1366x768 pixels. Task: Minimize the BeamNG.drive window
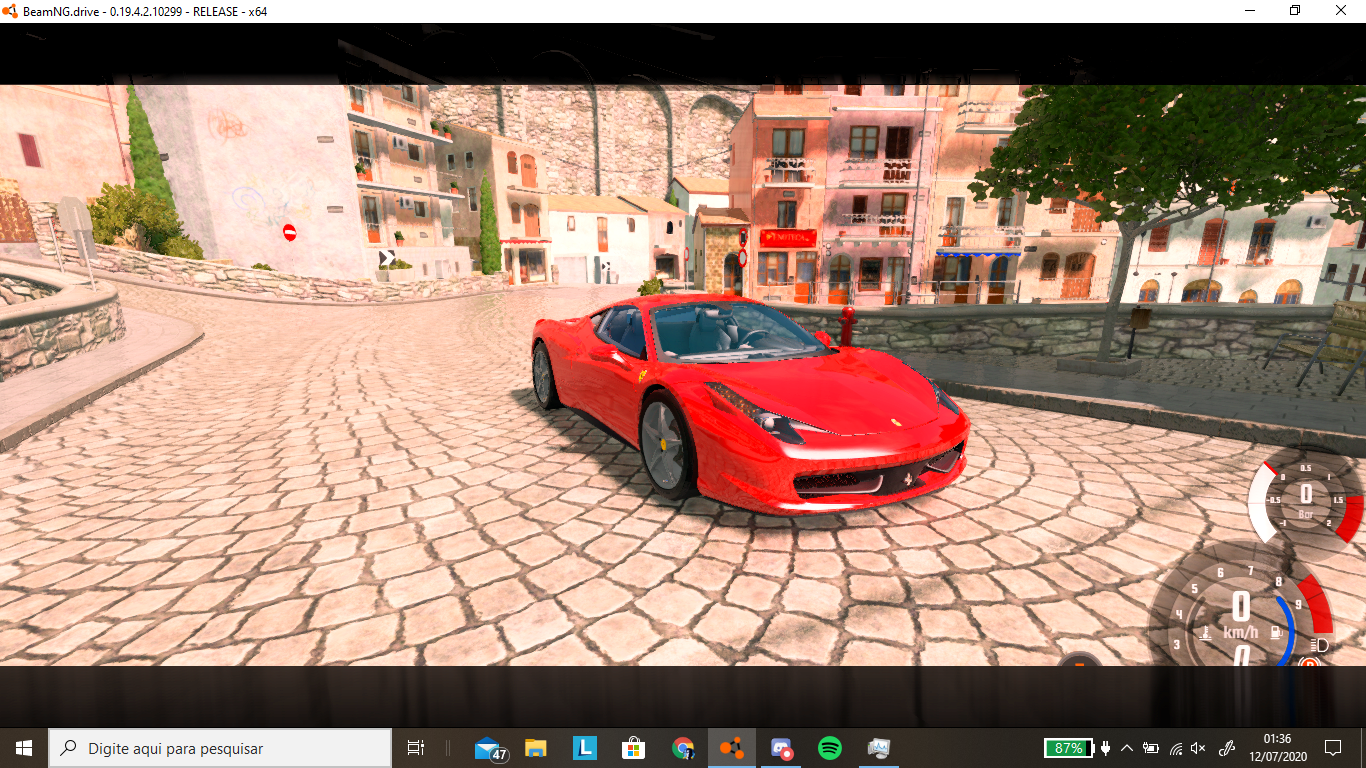(1250, 11)
